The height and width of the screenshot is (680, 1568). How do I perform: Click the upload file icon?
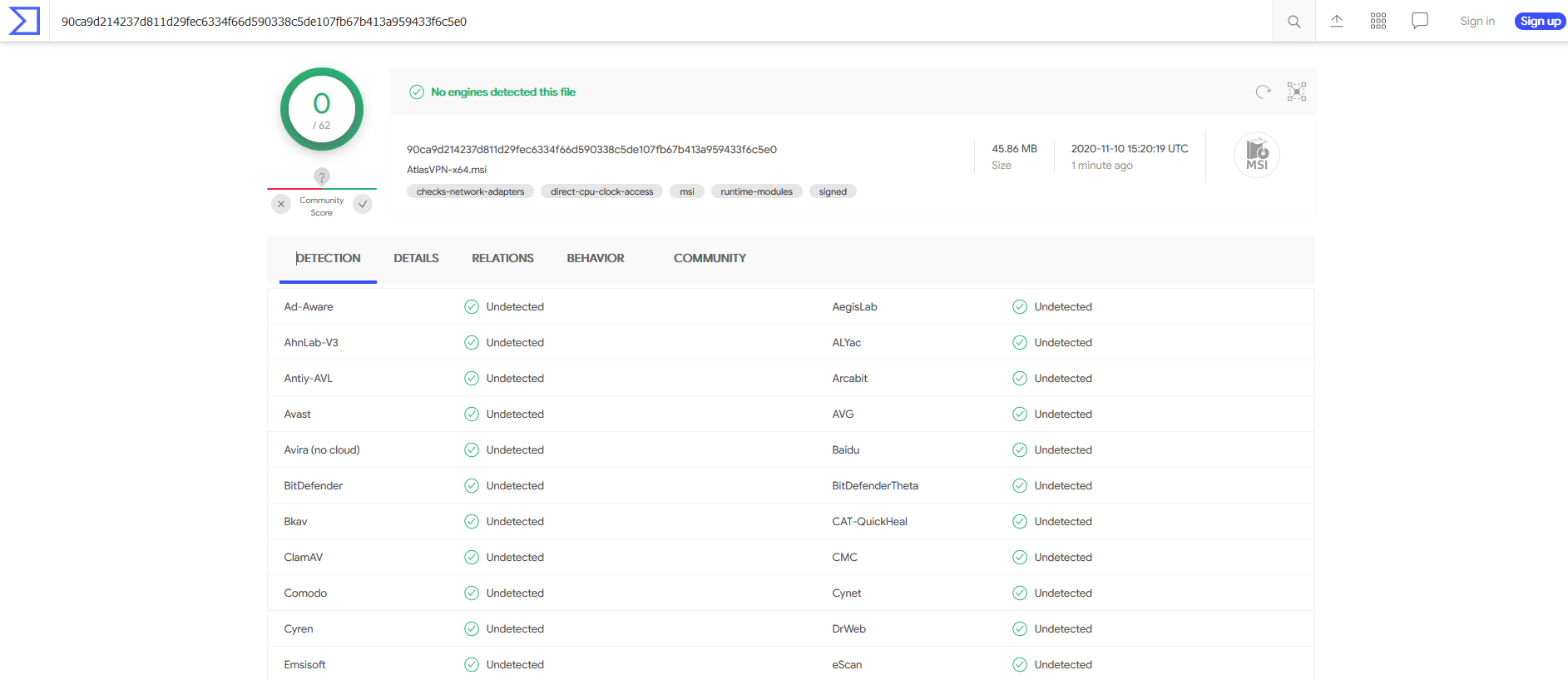click(1337, 21)
